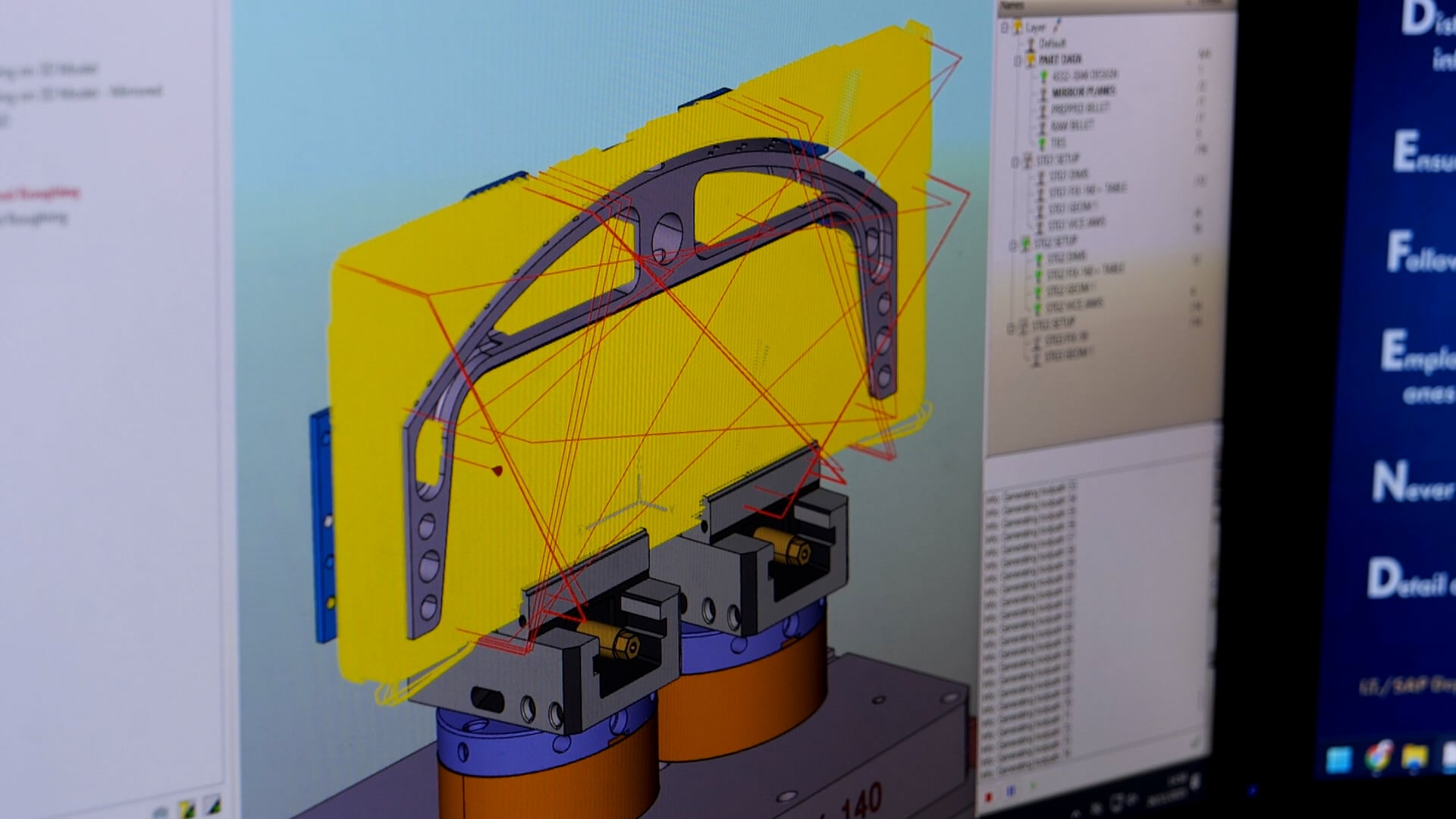Viewport: 1456px width, 819px height.
Task: Click the yellow bulb icon beside PART DATA
Action: pos(1030,60)
